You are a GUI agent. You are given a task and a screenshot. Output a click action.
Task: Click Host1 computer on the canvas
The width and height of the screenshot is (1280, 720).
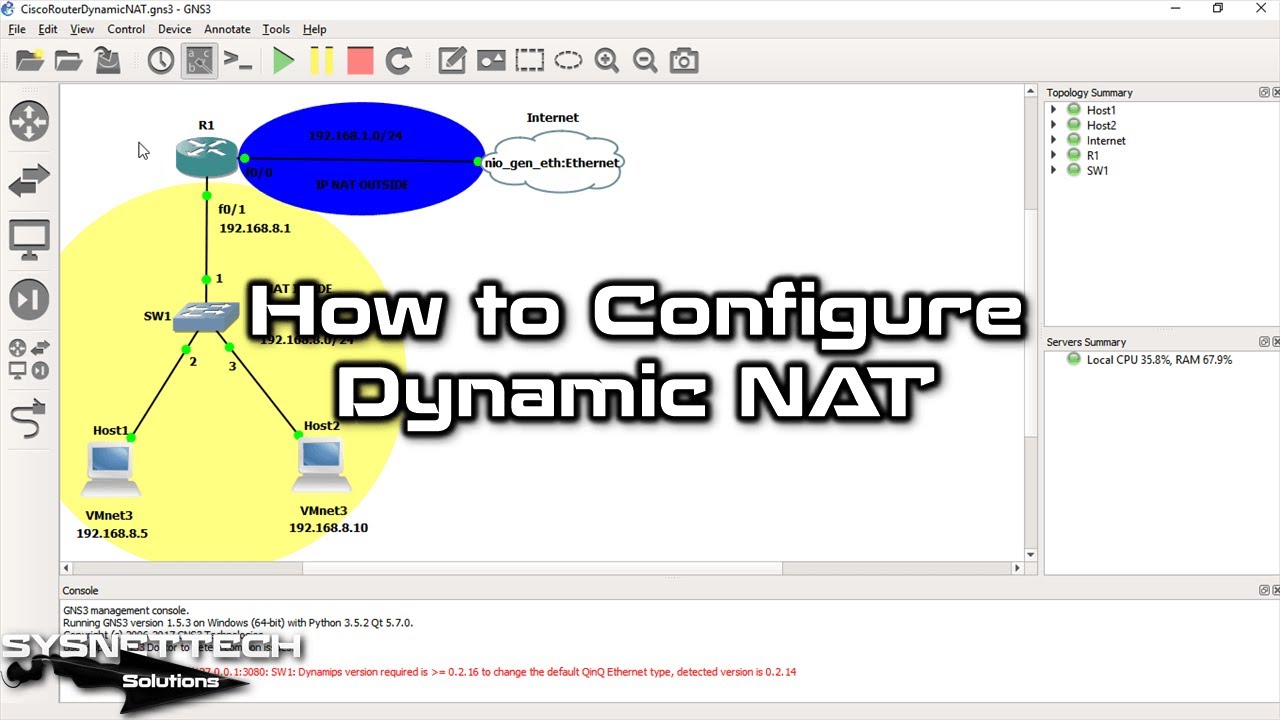pyautogui.click(x=111, y=471)
